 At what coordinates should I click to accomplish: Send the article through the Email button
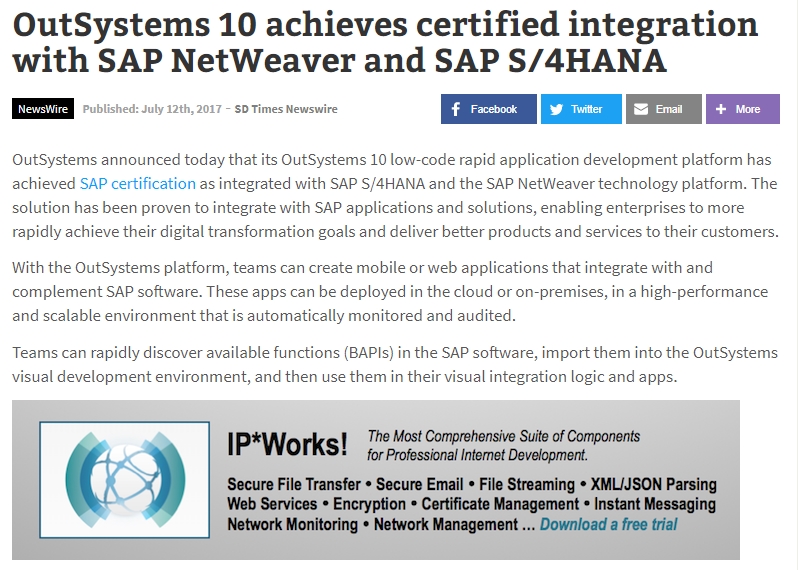pos(664,109)
